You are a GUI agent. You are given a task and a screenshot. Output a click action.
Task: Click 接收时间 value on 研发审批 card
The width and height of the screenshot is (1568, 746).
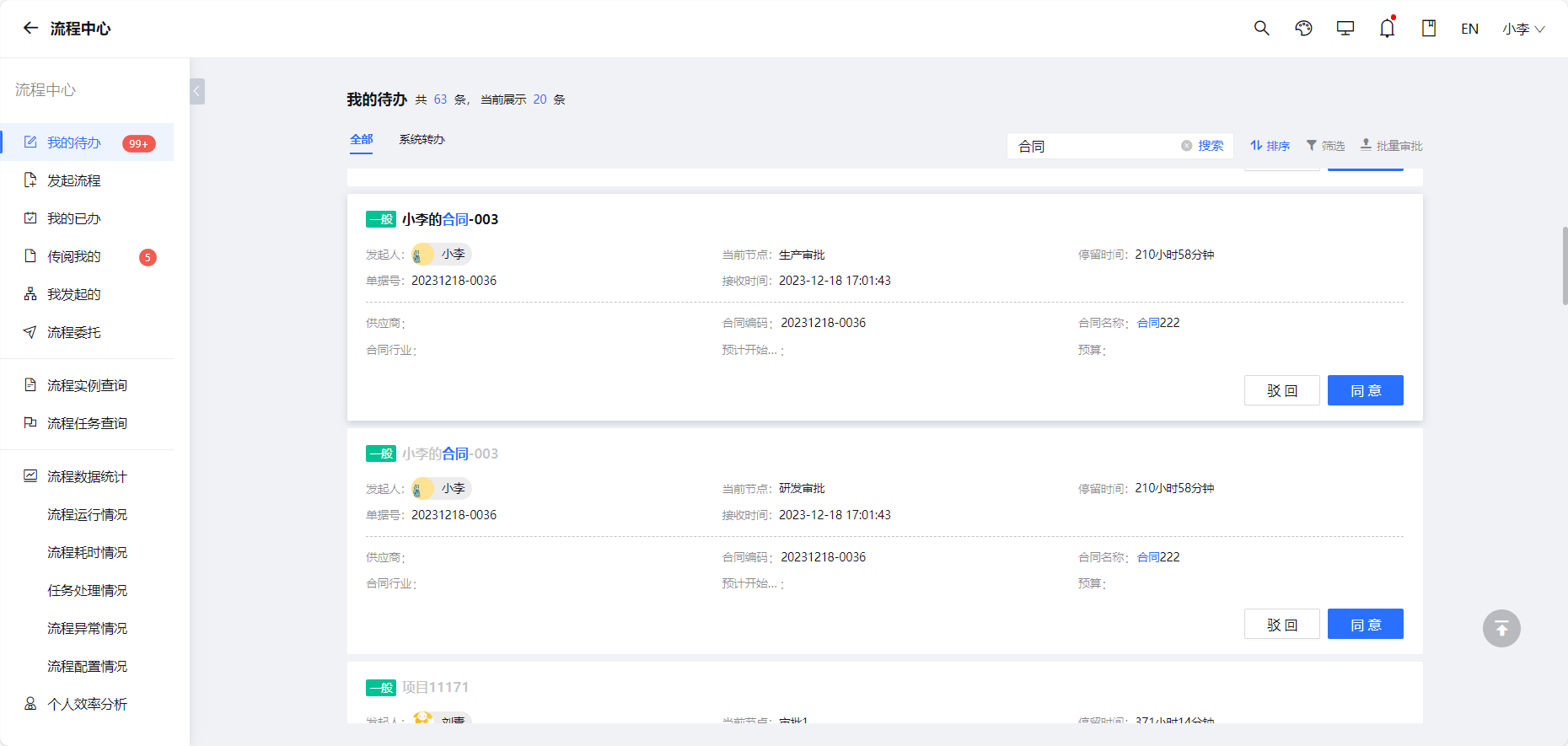coord(835,515)
